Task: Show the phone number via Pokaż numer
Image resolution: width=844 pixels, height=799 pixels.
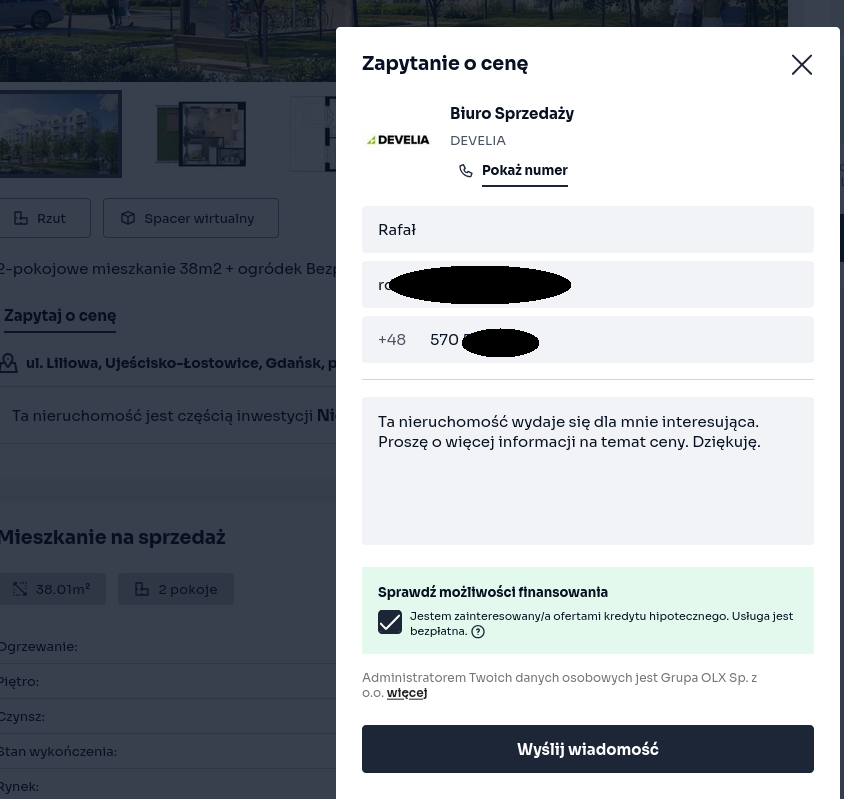Action: pos(524,170)
